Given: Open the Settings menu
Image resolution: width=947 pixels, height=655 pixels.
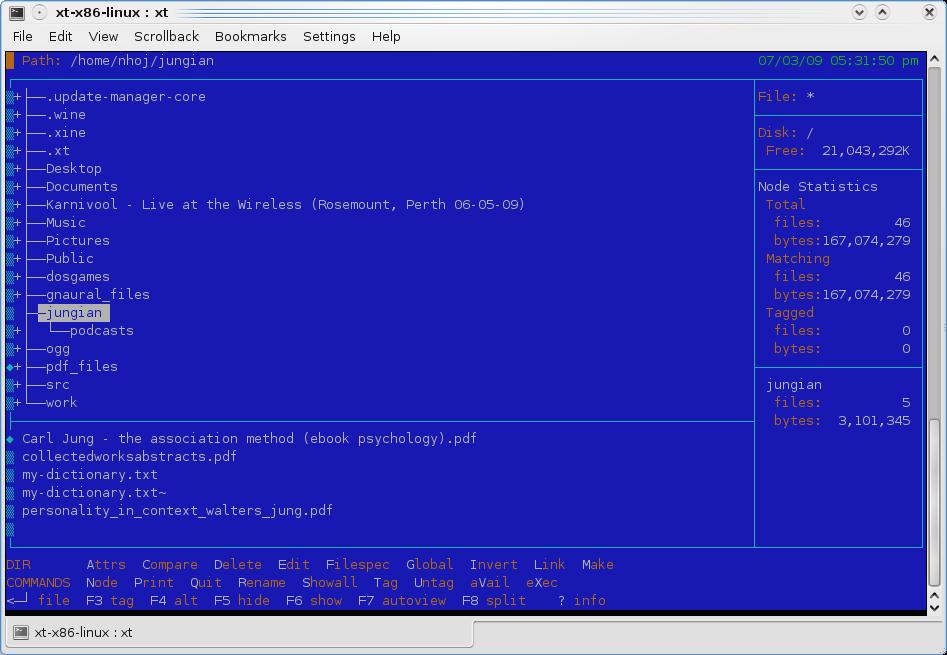Looking at the screenshot, I should [329, 36].
